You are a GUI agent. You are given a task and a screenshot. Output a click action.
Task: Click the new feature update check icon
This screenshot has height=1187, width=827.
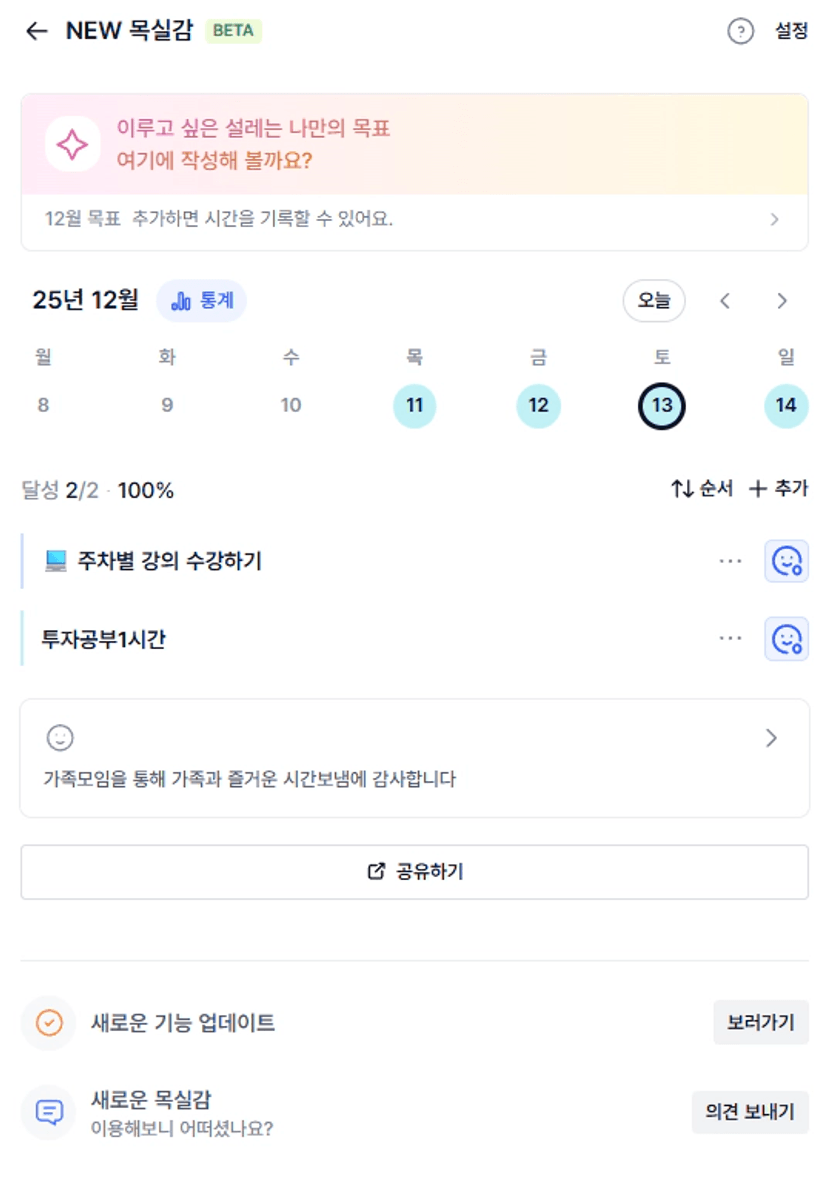[x=49, y=1023]
